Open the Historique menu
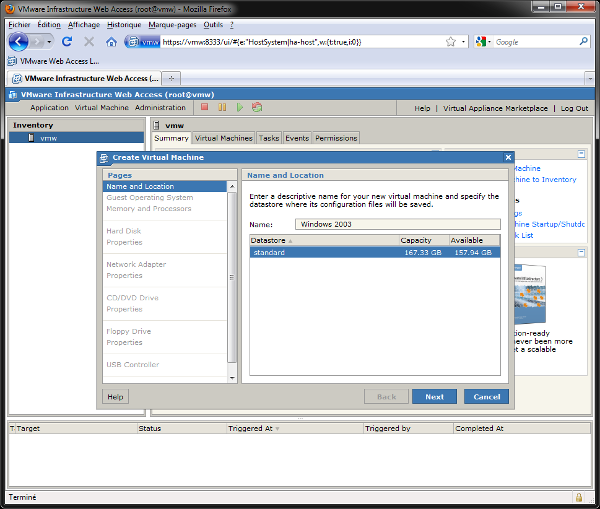The image size is (600, 509). click(124, 24)
